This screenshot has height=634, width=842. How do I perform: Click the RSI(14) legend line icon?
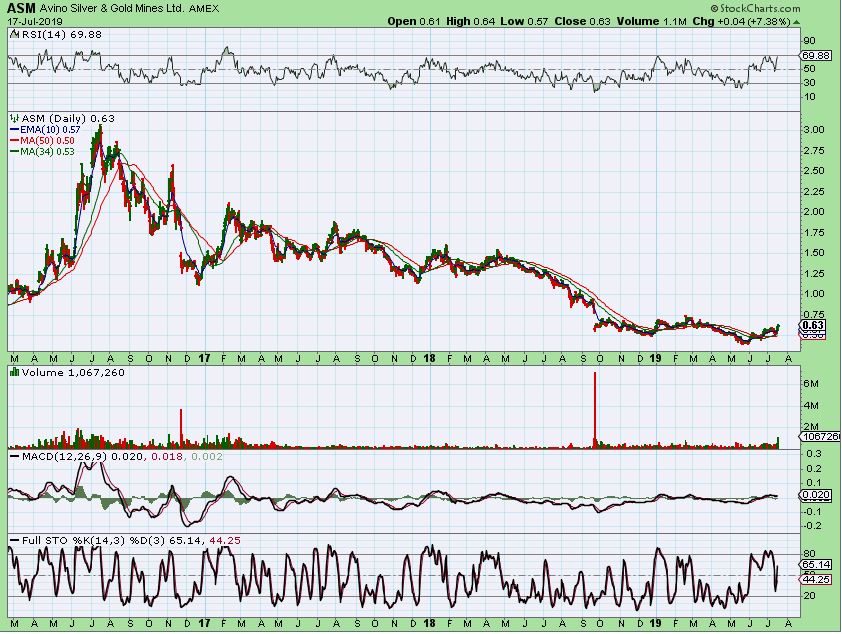tap(15, 34)
